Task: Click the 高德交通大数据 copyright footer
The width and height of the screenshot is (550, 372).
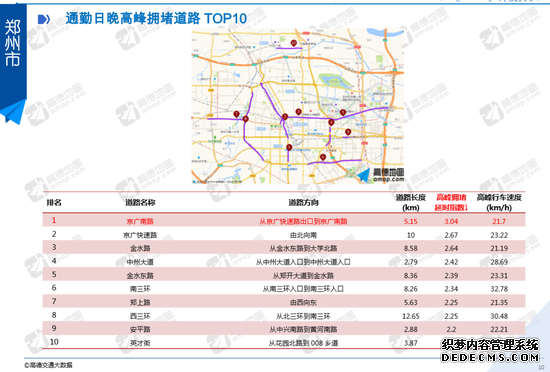Action: coord(49,365)
